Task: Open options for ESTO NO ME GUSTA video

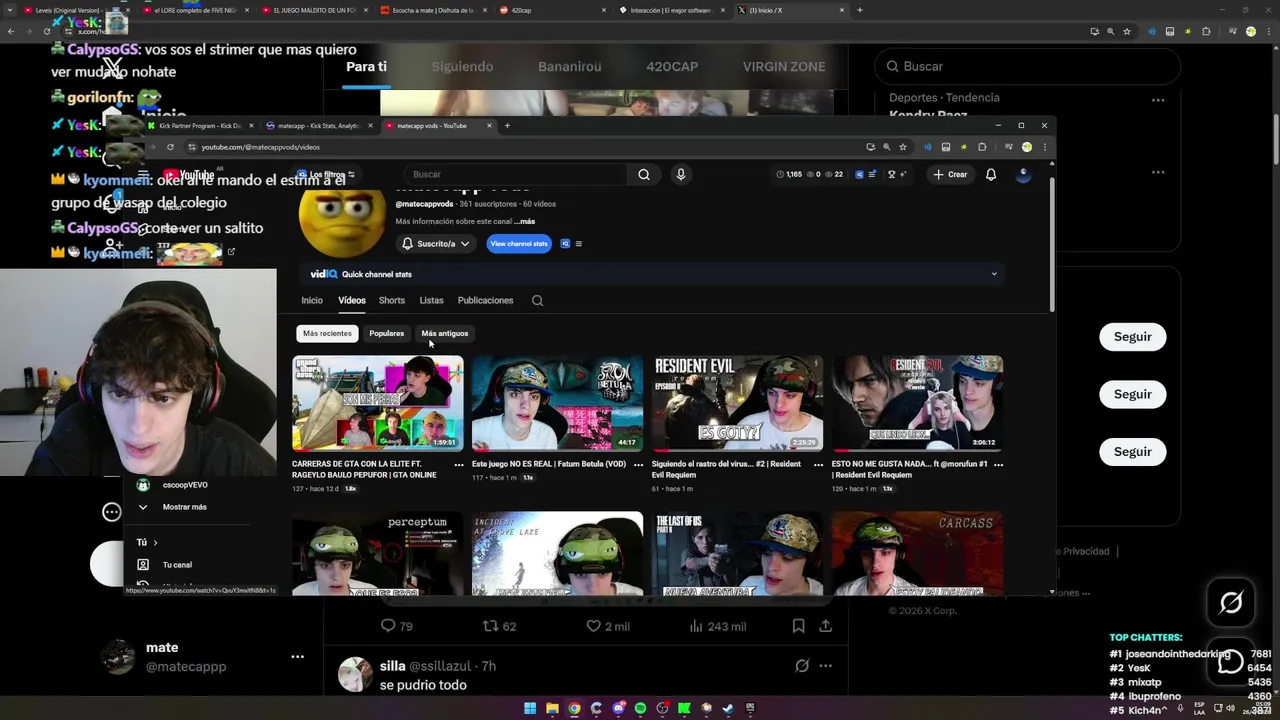Action: pos(998,464)
